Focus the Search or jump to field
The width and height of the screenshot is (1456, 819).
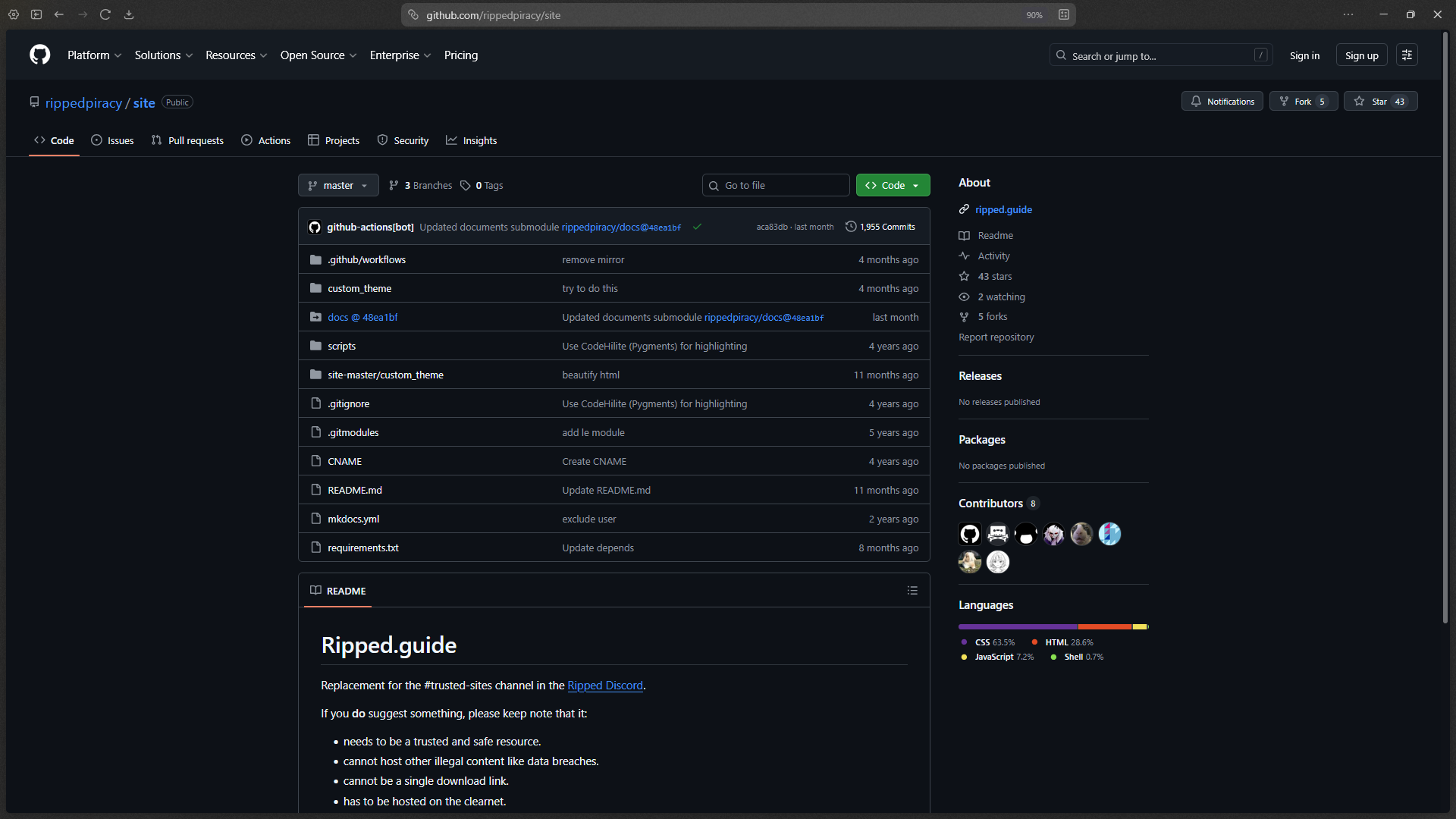tap(1161, 55)
